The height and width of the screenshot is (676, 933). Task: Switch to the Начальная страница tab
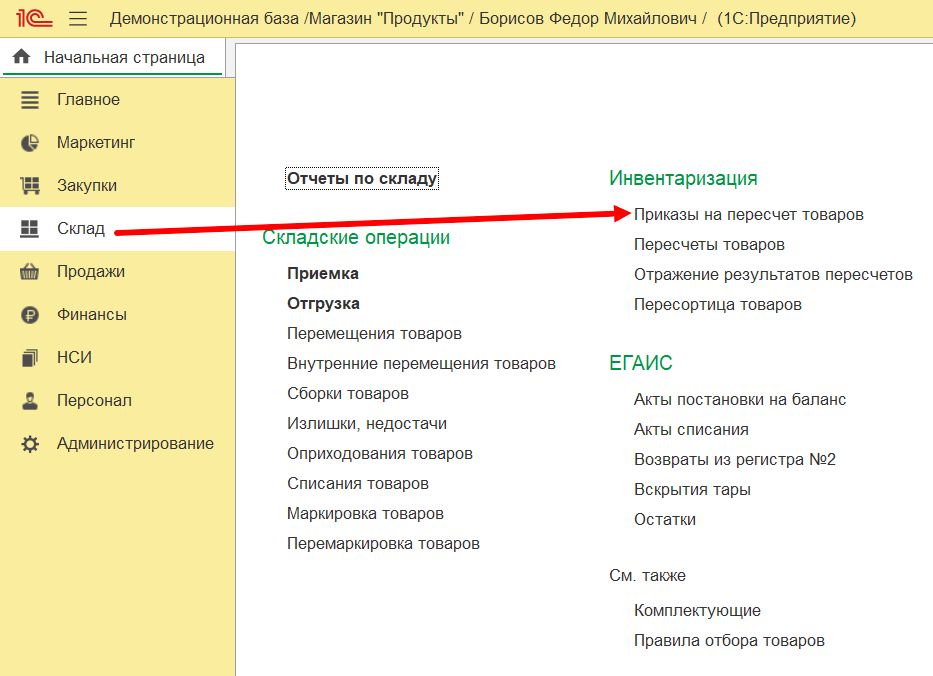(112, 57)
